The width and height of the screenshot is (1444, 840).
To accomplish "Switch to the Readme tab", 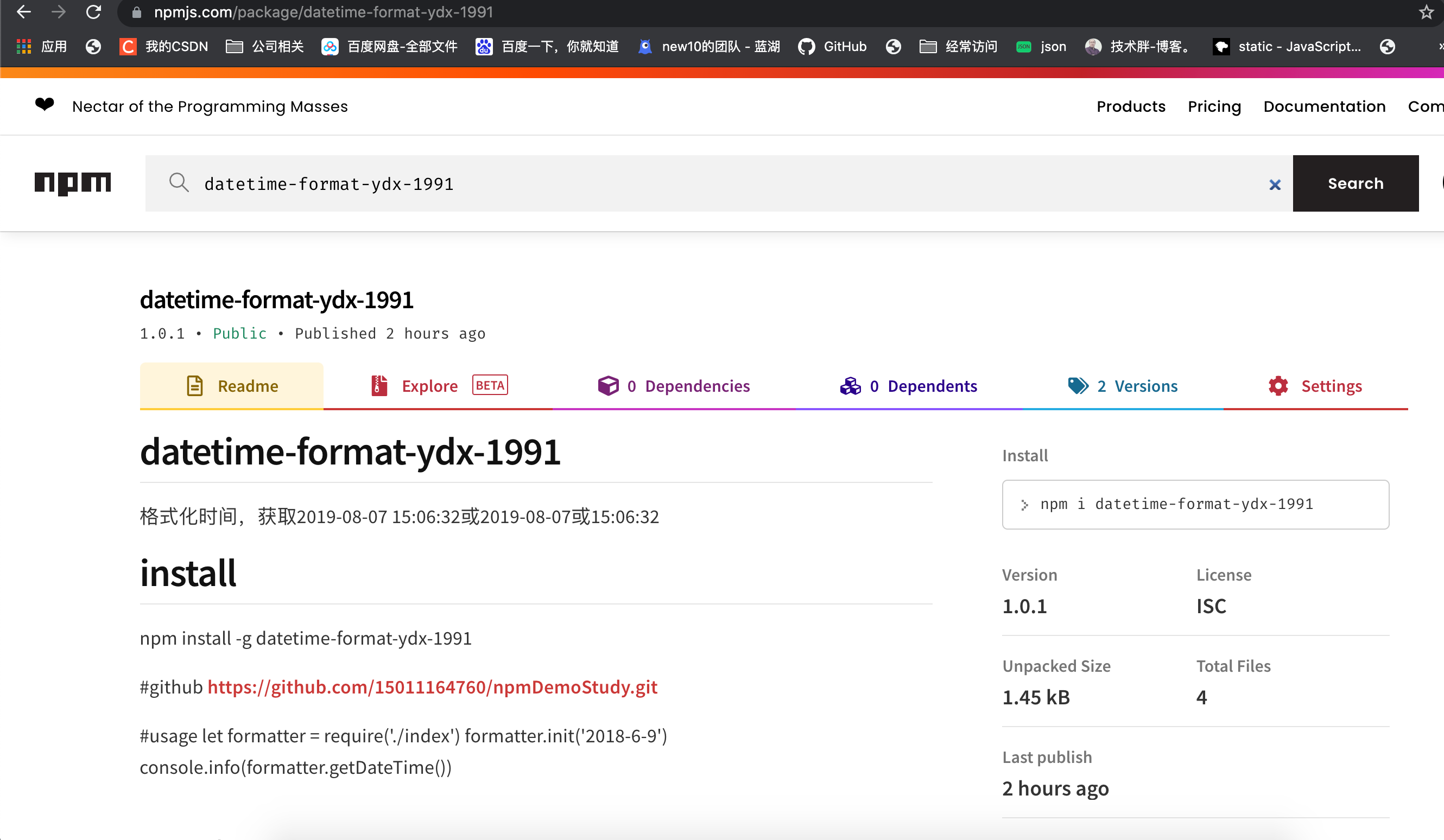I will point(232,386).
